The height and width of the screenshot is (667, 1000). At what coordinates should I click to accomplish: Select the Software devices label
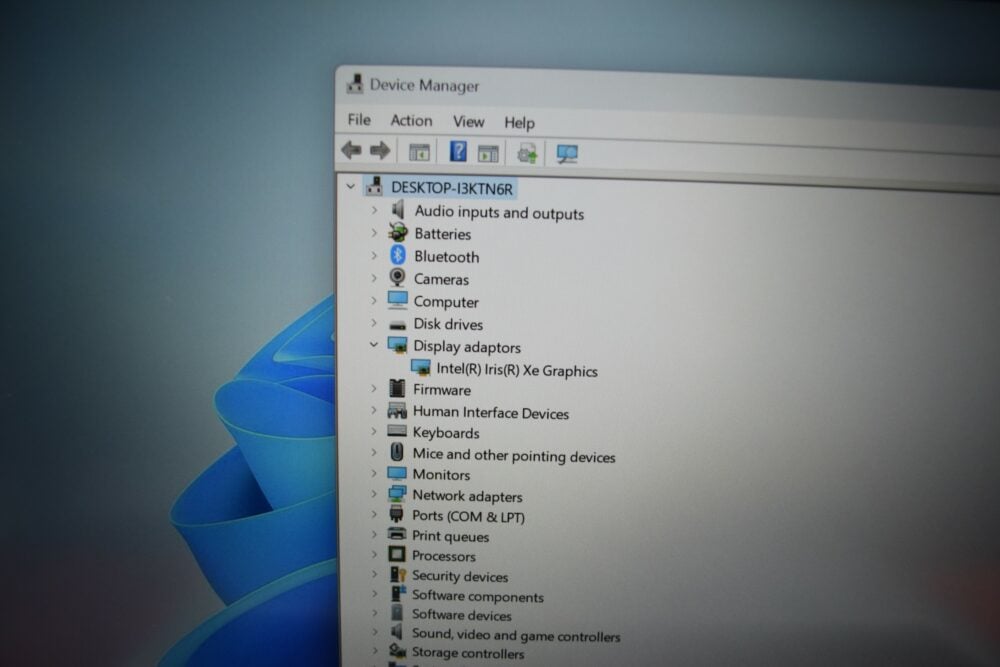coord(462,615)
